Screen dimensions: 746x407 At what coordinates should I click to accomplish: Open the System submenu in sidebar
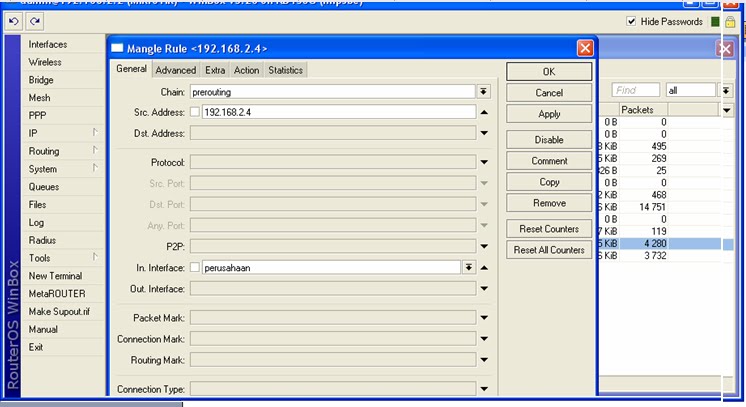(x=63, y=169)
